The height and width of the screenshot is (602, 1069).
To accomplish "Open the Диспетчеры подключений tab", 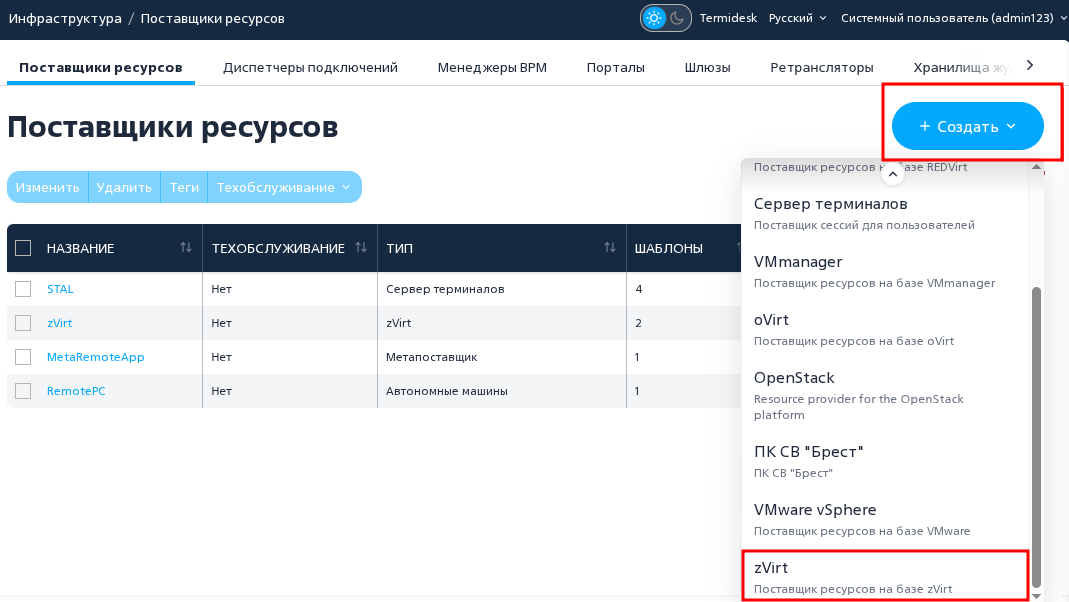I will (x=310, y=67).
